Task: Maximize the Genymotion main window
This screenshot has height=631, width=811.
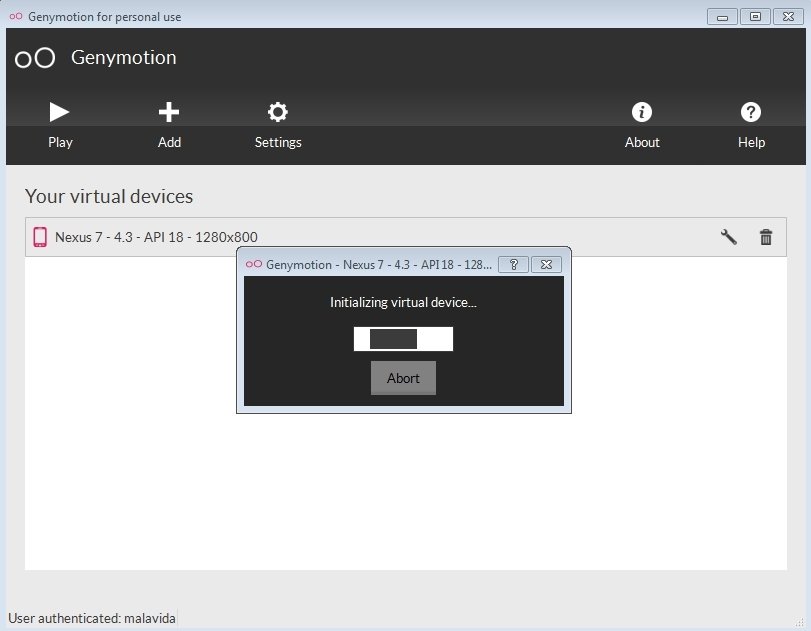Action: 755,17
